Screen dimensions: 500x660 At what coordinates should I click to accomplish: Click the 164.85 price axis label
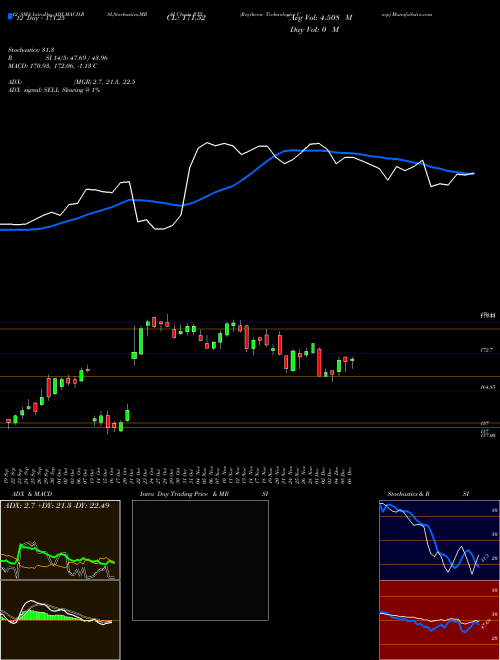pyautogui.click(x=488, y=386)
